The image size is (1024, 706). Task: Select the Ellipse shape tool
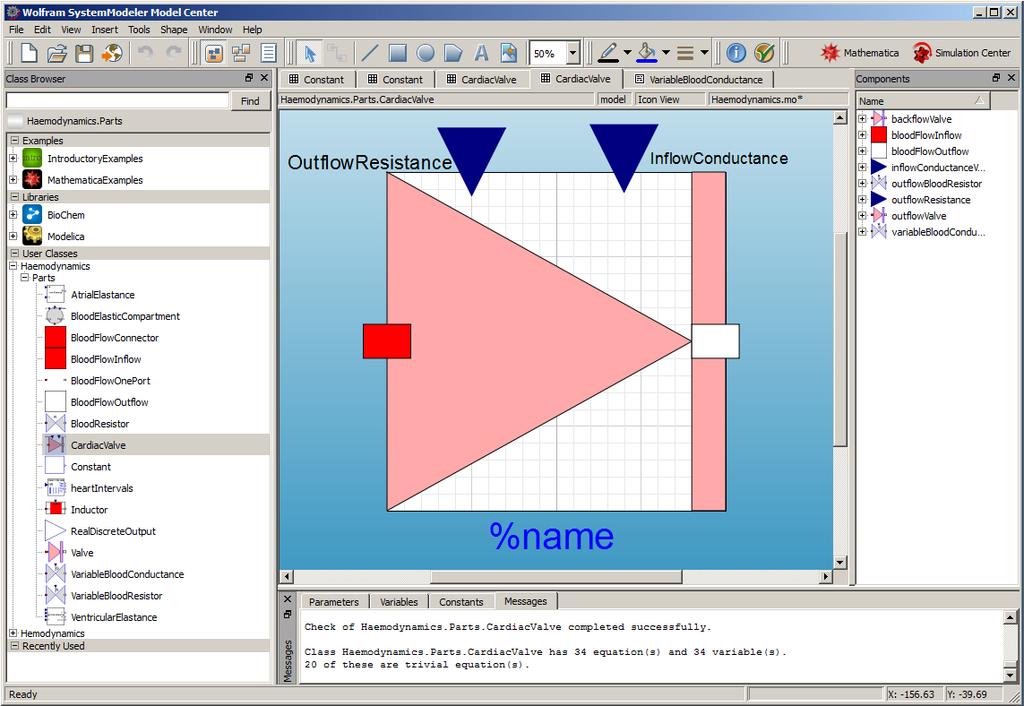(425, 53)
